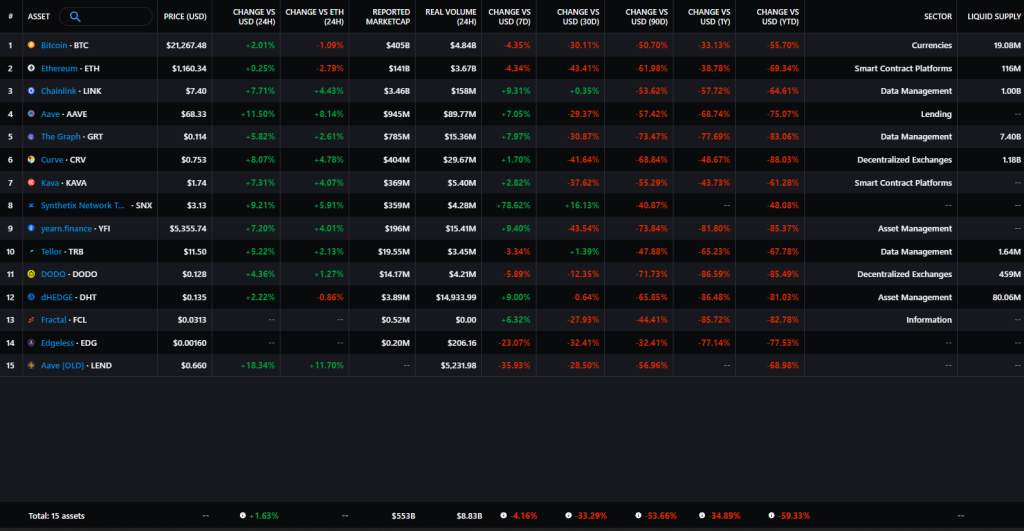Click info icon beside total +1.63%
The height and width of the screenshot is (531, 1024).
point(243,515)
